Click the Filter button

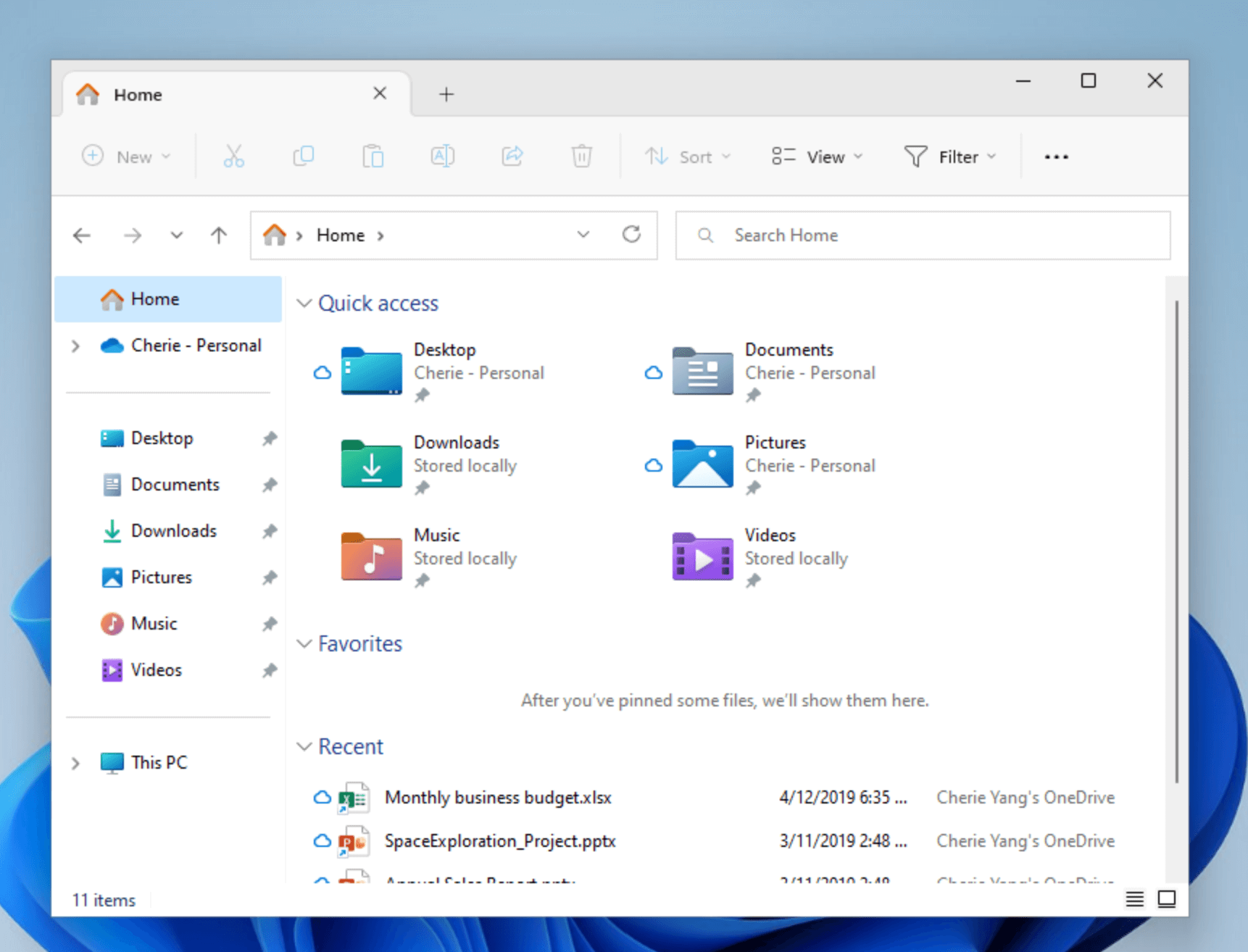[949, 156]
